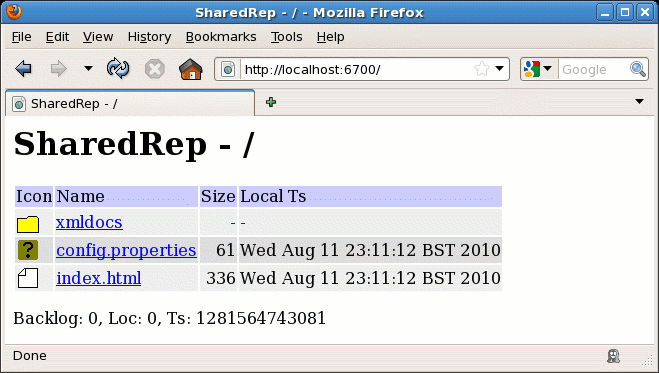This screenshot has width=659, height=373.
Task: Click the Stop loading button
Action: coord(155,69)
